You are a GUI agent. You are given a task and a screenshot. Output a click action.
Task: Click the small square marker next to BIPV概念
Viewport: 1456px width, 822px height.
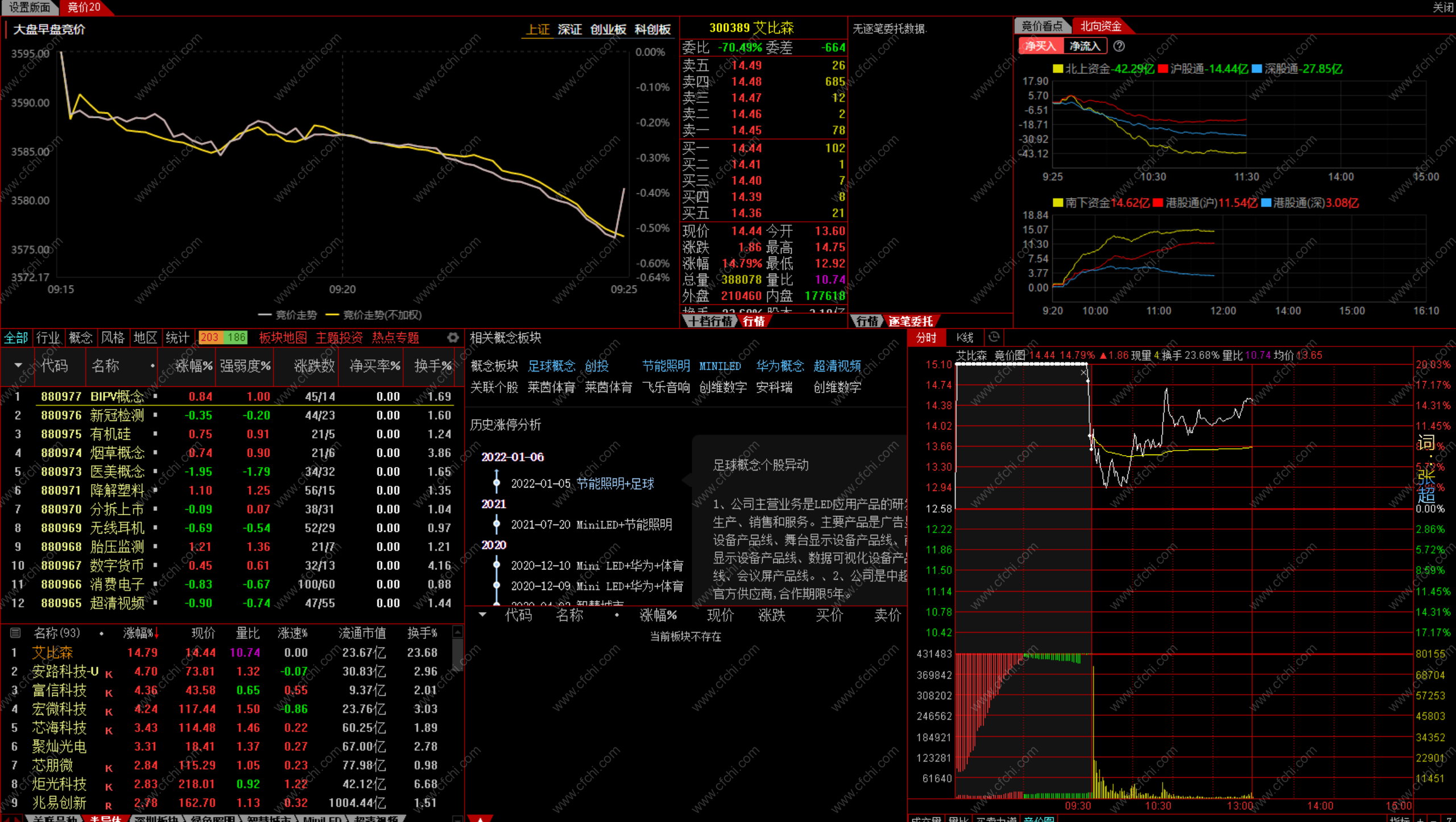(x=155, y=396)
